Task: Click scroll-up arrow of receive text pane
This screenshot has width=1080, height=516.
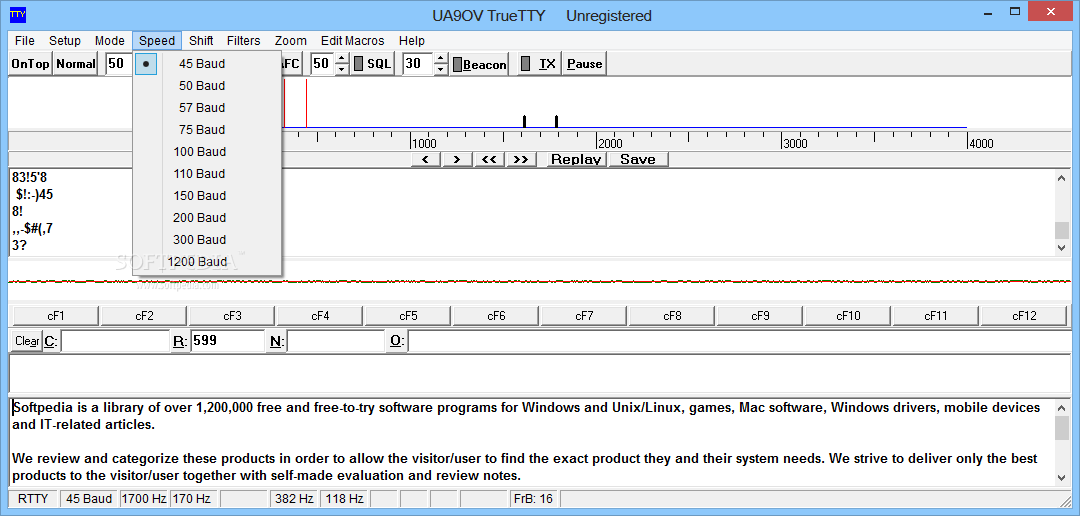Action: 1062,178
